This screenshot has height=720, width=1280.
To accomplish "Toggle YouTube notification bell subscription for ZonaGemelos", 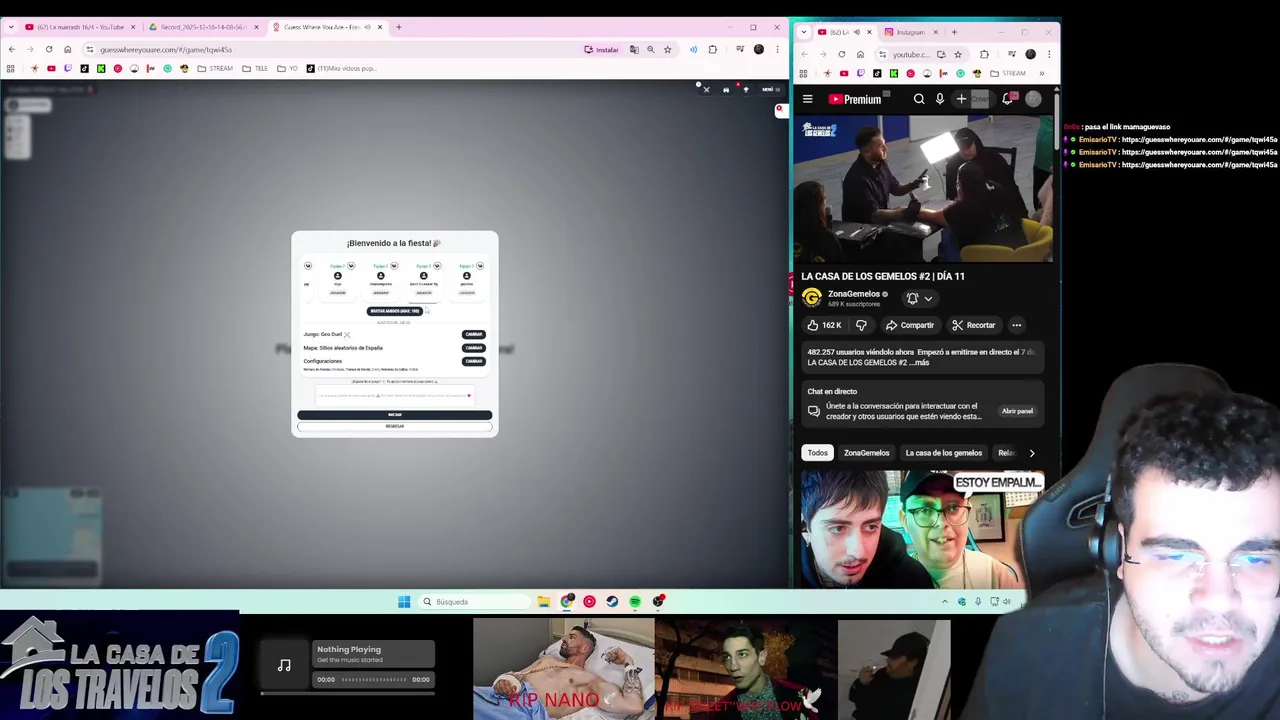I will tap(919, 298).
